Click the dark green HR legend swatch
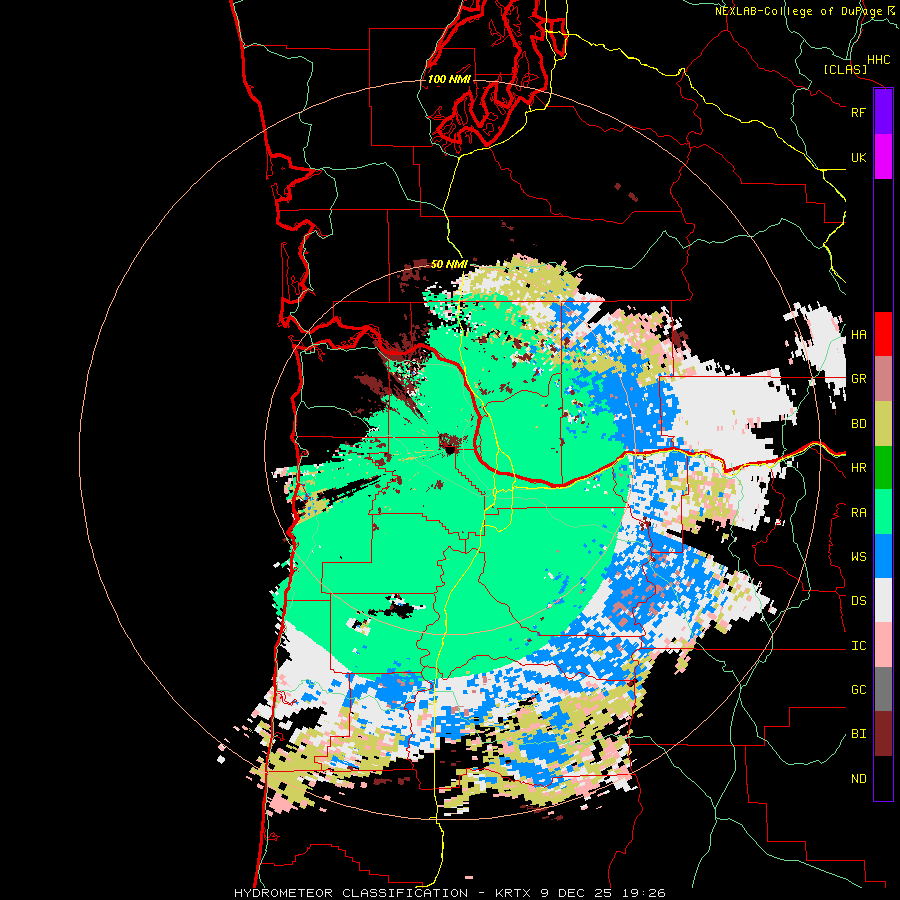Image resolution: width=900 pixels, height=900 pixels. click(883, 468)
